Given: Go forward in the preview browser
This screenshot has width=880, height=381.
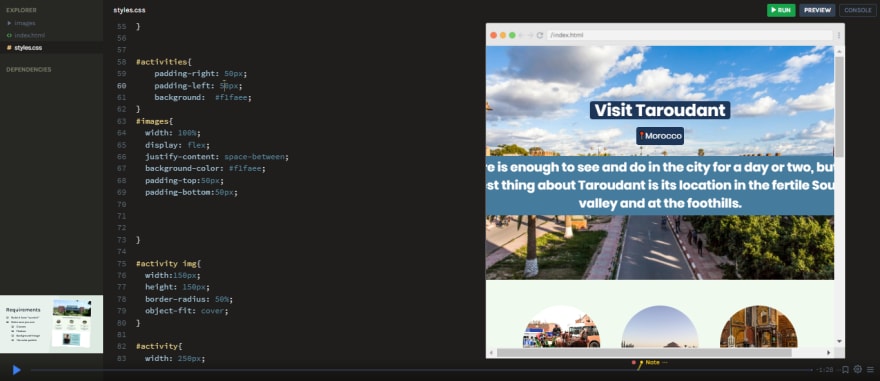Looking at the screenshot, I should [x=530, y=35].
